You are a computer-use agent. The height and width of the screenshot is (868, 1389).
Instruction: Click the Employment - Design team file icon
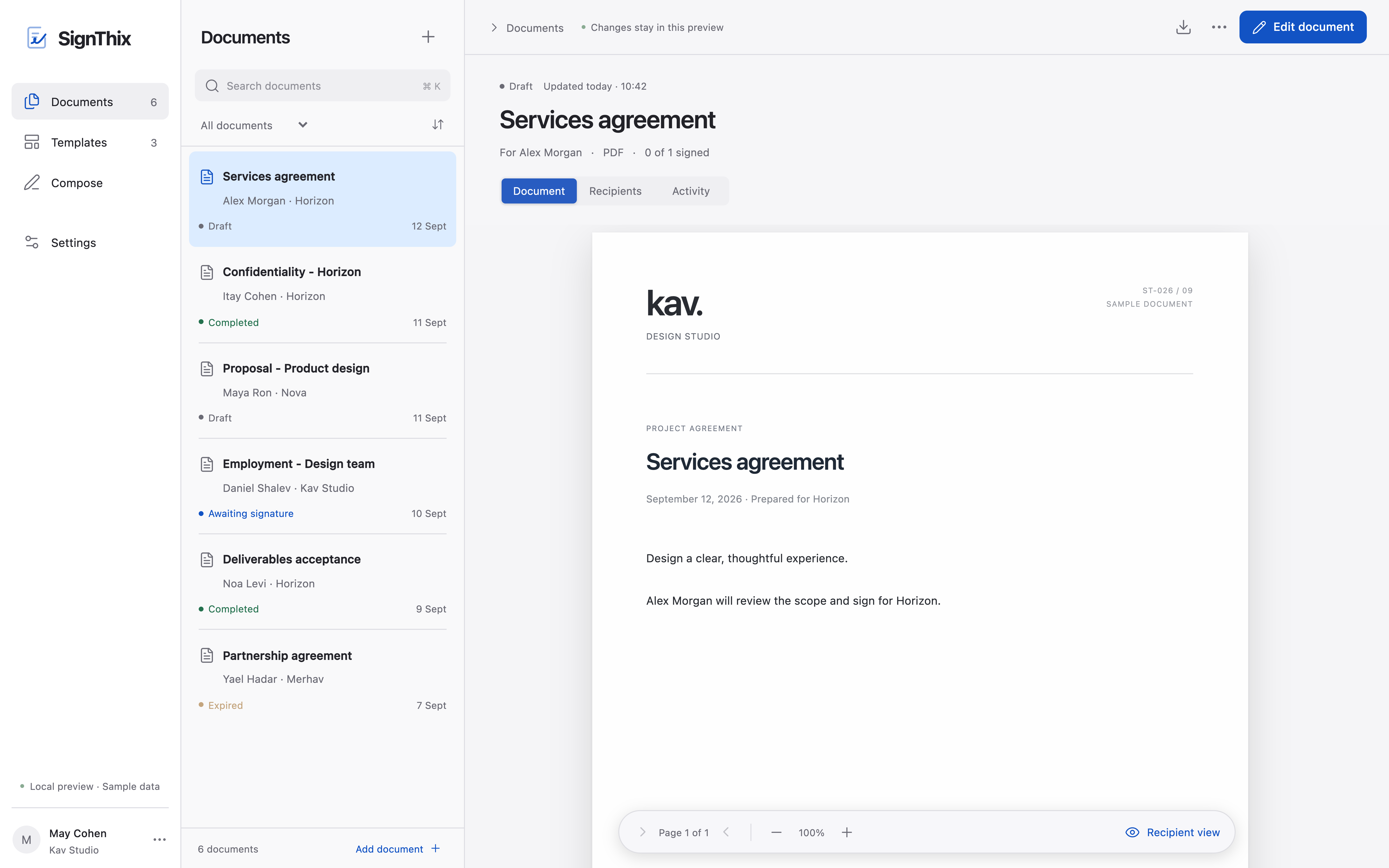[207, 464]
